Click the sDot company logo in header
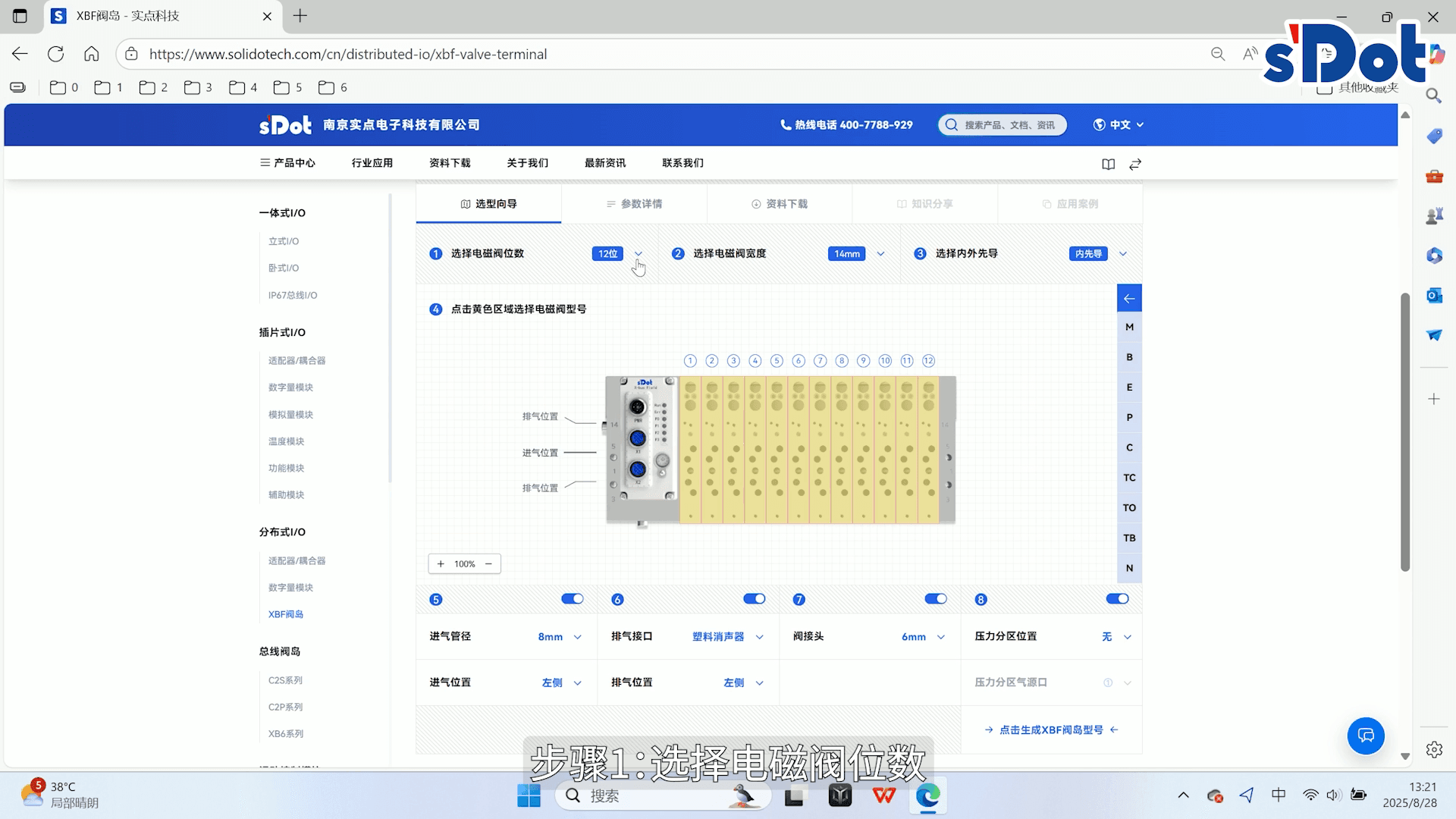This screenshot has width=1456, height=819. point(285,125)
